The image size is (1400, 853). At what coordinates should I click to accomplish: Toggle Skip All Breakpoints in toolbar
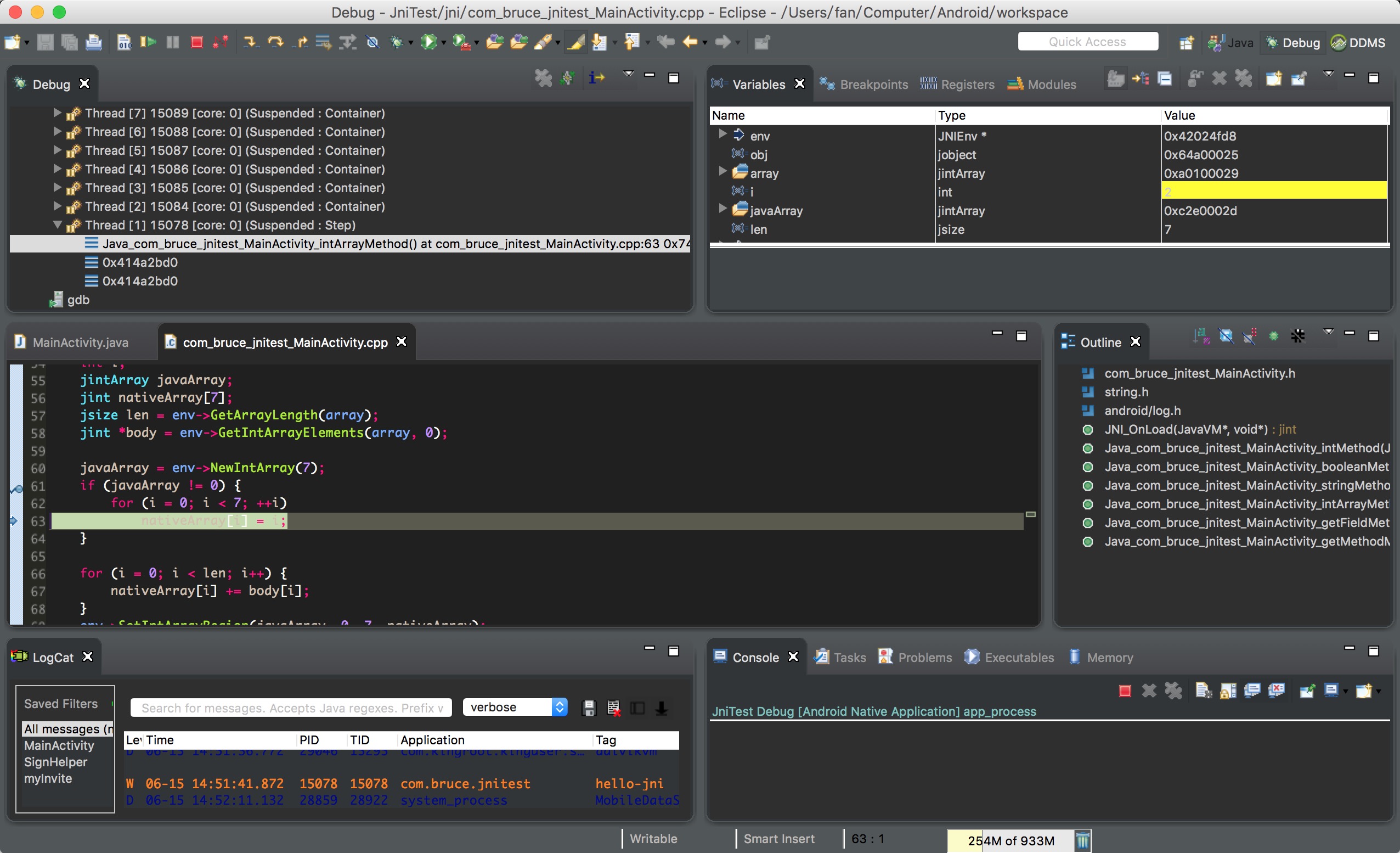coord(372,42)
